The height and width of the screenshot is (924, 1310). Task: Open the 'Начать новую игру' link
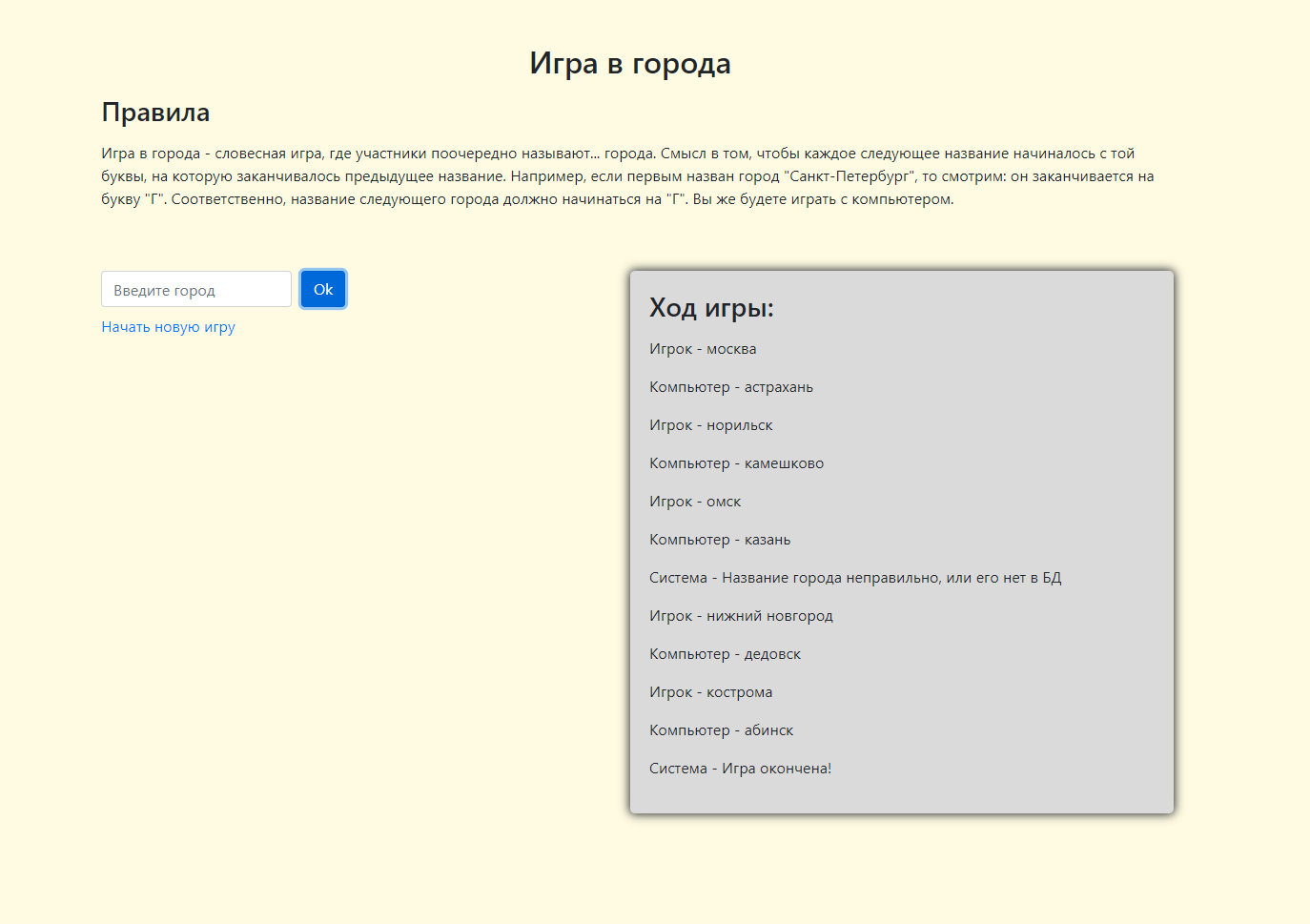coord(168,327)
